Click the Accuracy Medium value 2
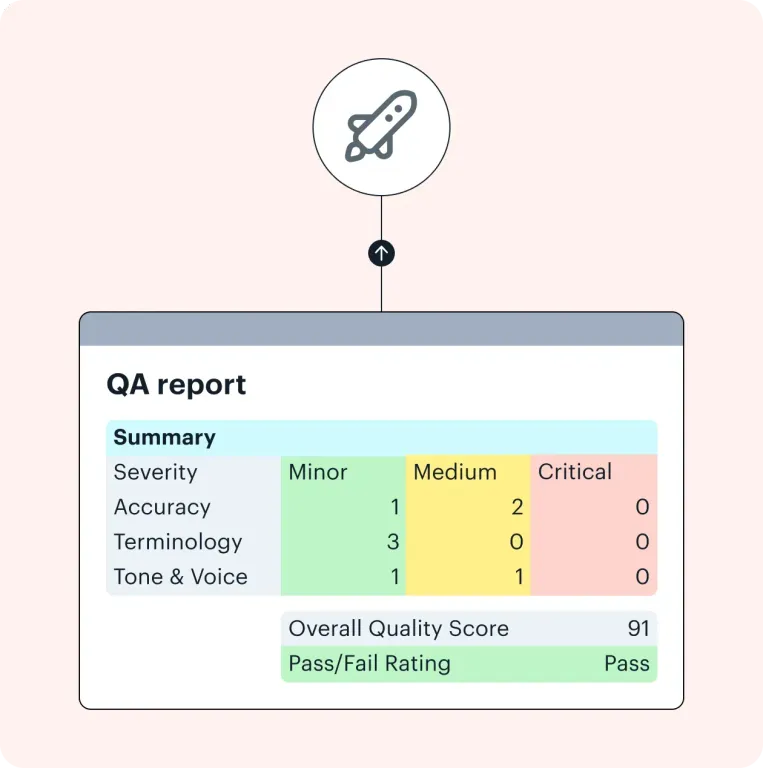This screenshot has width=763, height=768. [x=517, y=507]
